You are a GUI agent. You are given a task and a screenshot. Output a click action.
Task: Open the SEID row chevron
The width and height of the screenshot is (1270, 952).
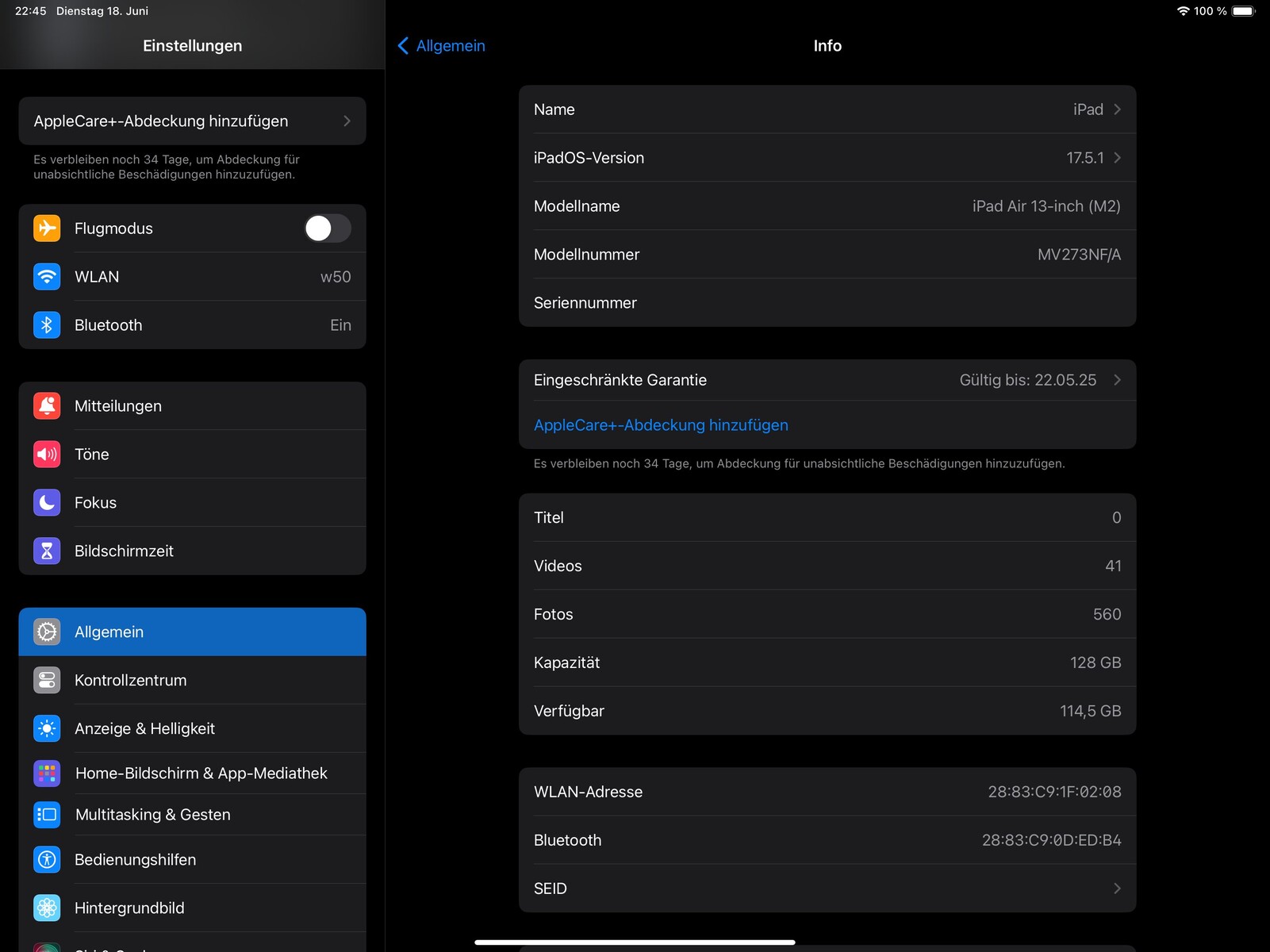tap(1117, 889)
